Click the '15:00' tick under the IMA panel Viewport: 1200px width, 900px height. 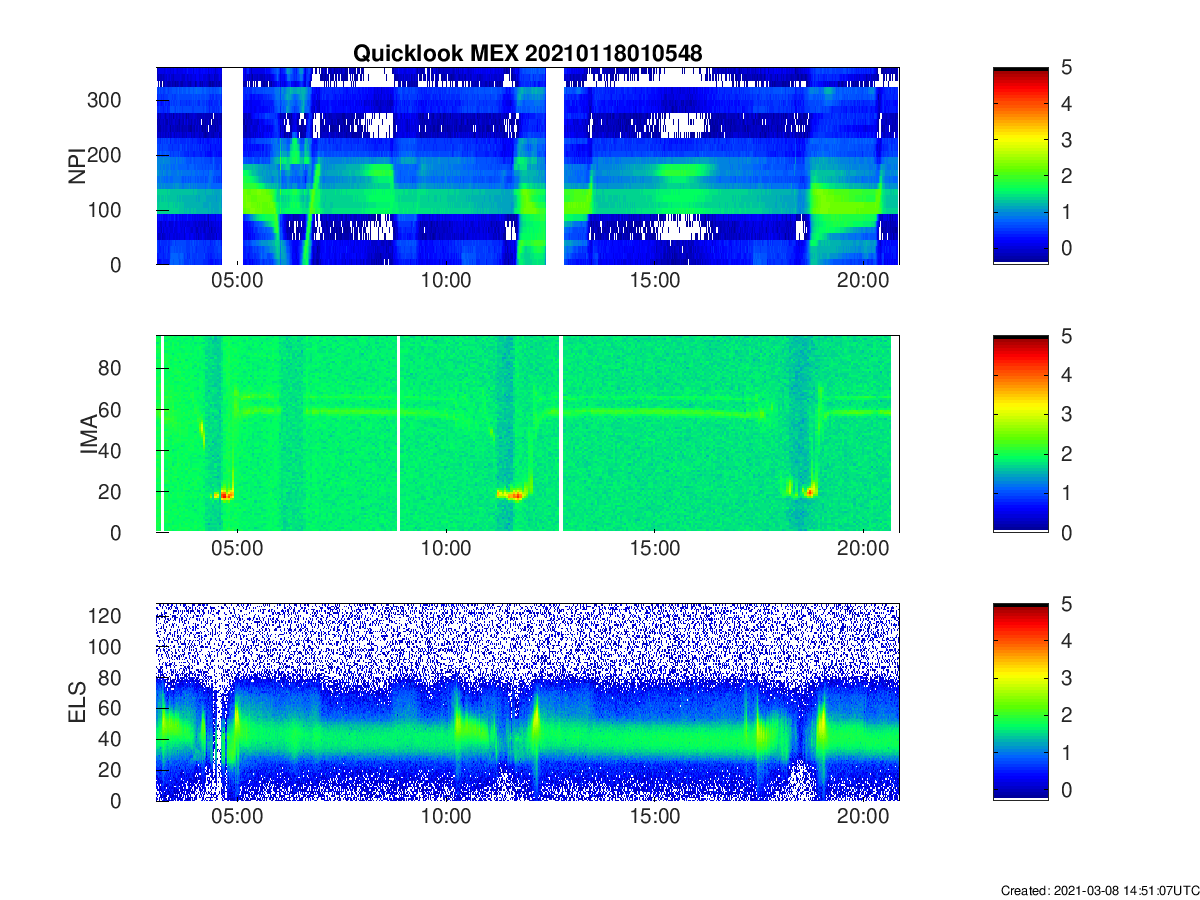(x=655, y=549)
